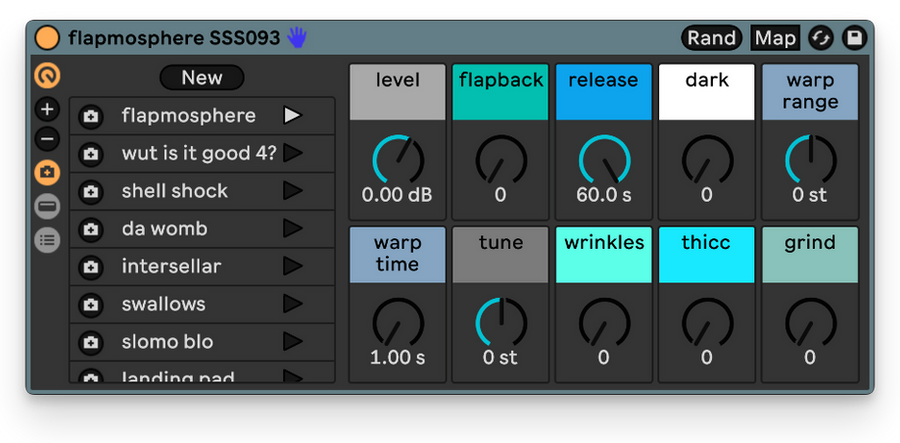Select the da womb variation name
This screenshot has height=443, width=900.
point(164,228)
